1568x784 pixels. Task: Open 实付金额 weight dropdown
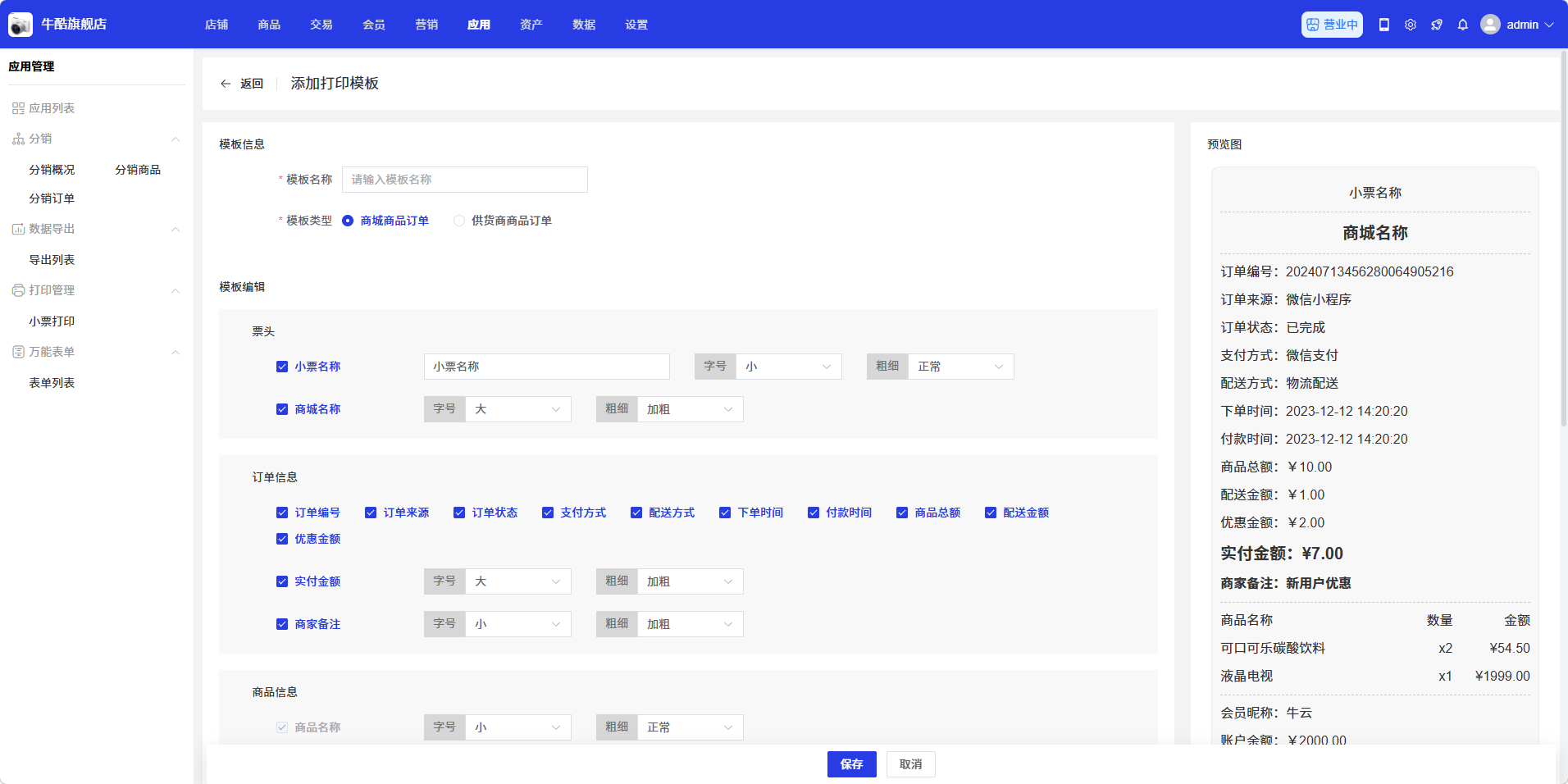pos(690,581)
